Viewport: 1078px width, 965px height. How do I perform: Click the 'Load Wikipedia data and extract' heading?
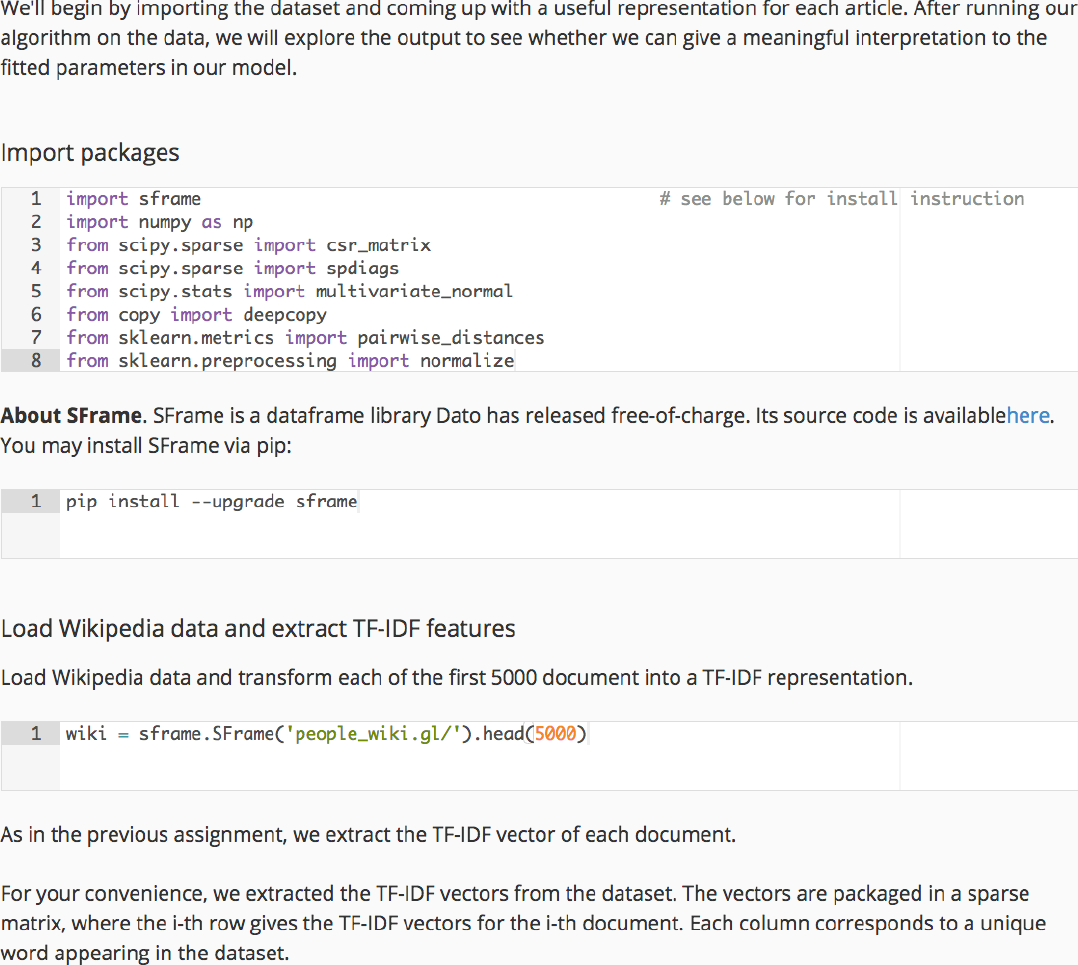258,629
